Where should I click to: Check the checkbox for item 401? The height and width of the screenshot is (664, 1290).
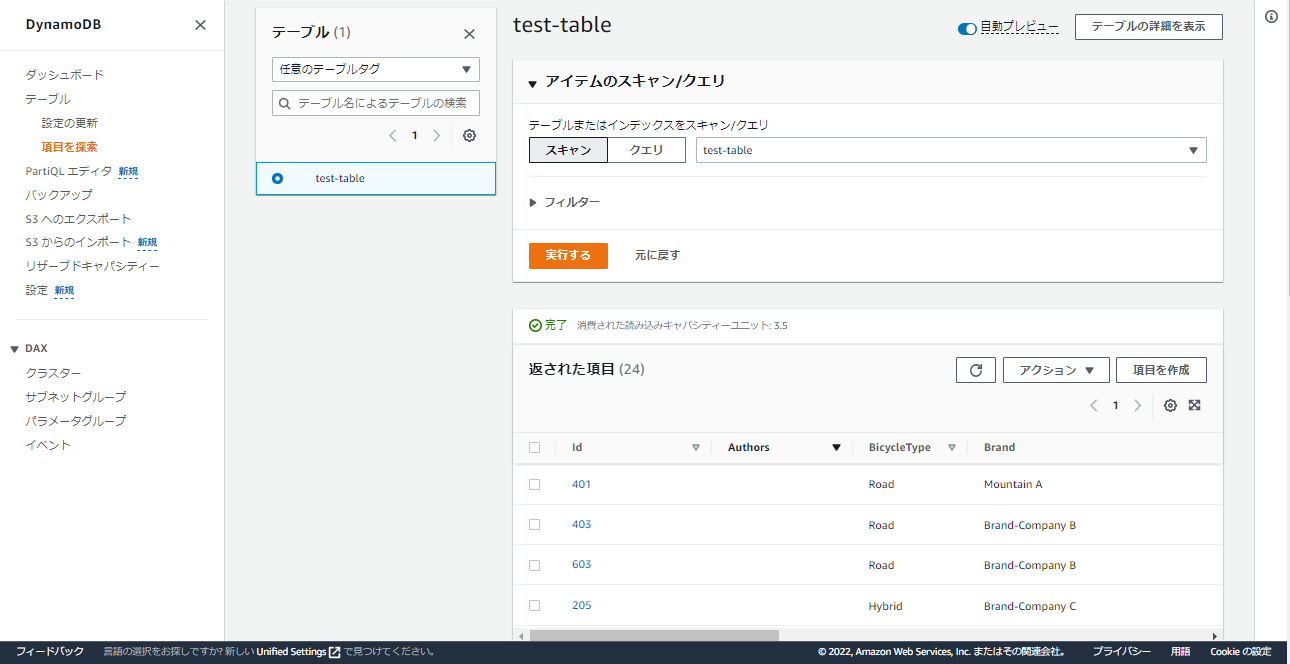point(534,484)
